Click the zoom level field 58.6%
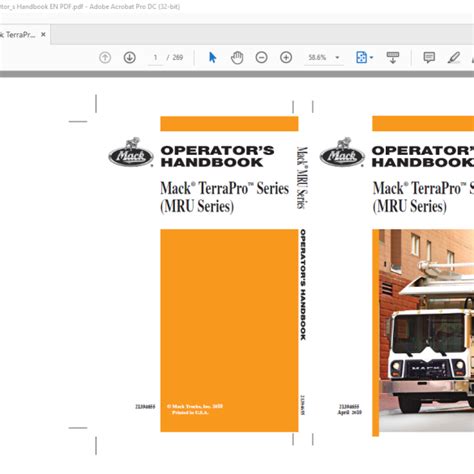474x474 pixels. (x=317, y=58)
